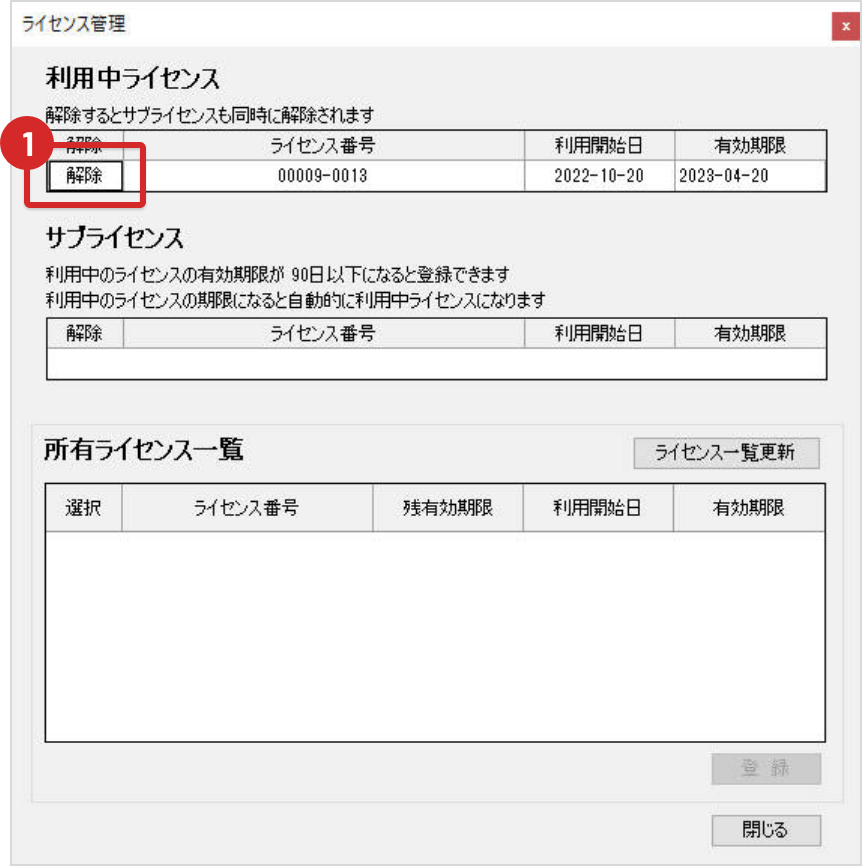
Task: Click the 利用開始日 header in the サブライセンス table
Action: pyautogui.click(x=599, y=333)
